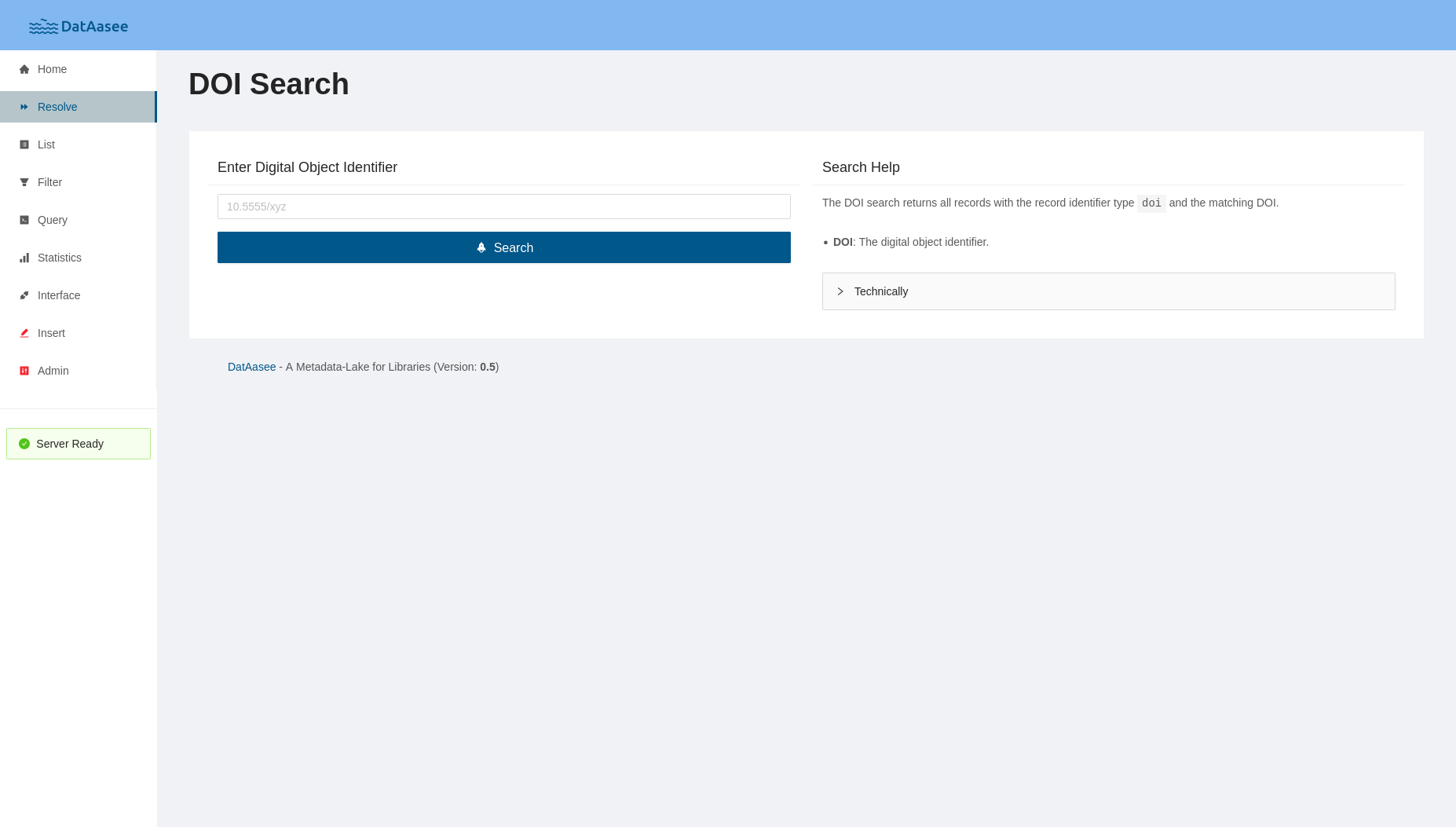Select the Insert pen icon
1456x827 pixels.
[x=24, y=333]
